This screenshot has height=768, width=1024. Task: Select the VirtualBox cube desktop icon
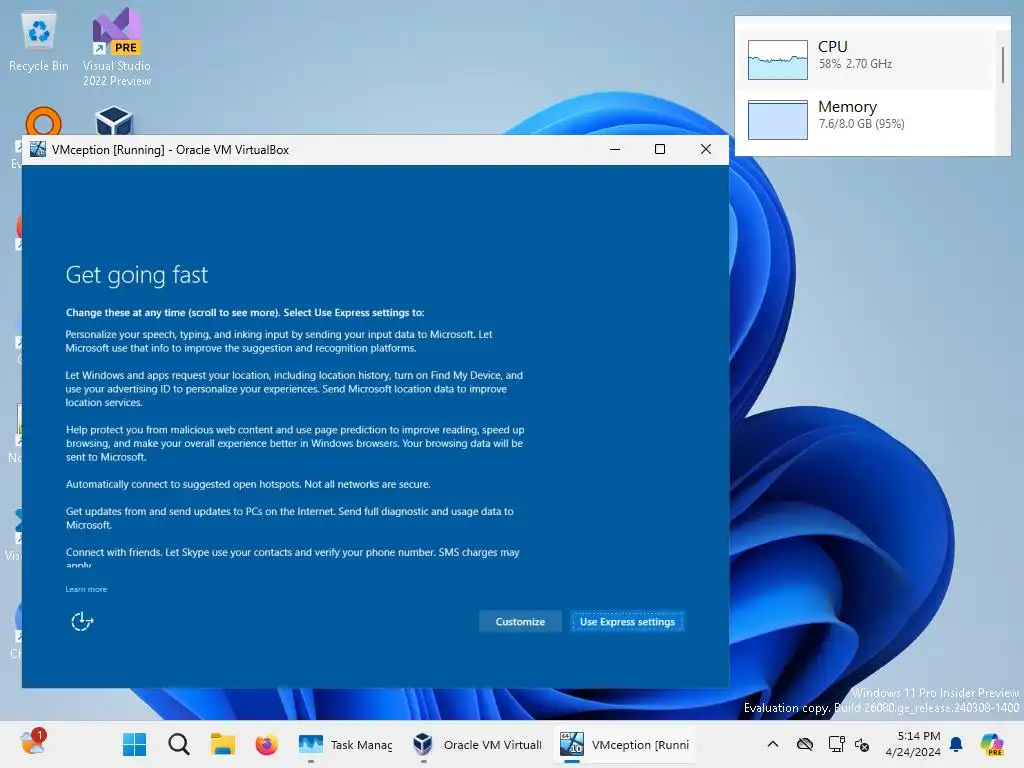[114, 121]
